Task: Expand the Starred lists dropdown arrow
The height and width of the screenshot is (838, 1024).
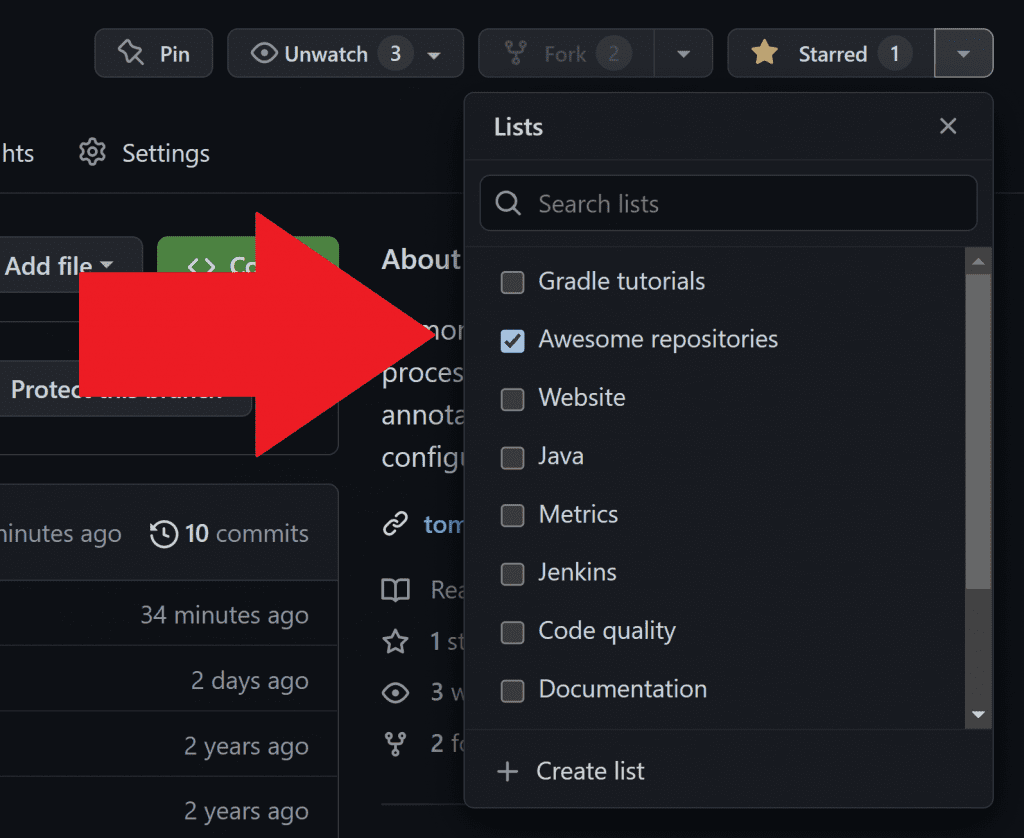Action: [963, 54]
